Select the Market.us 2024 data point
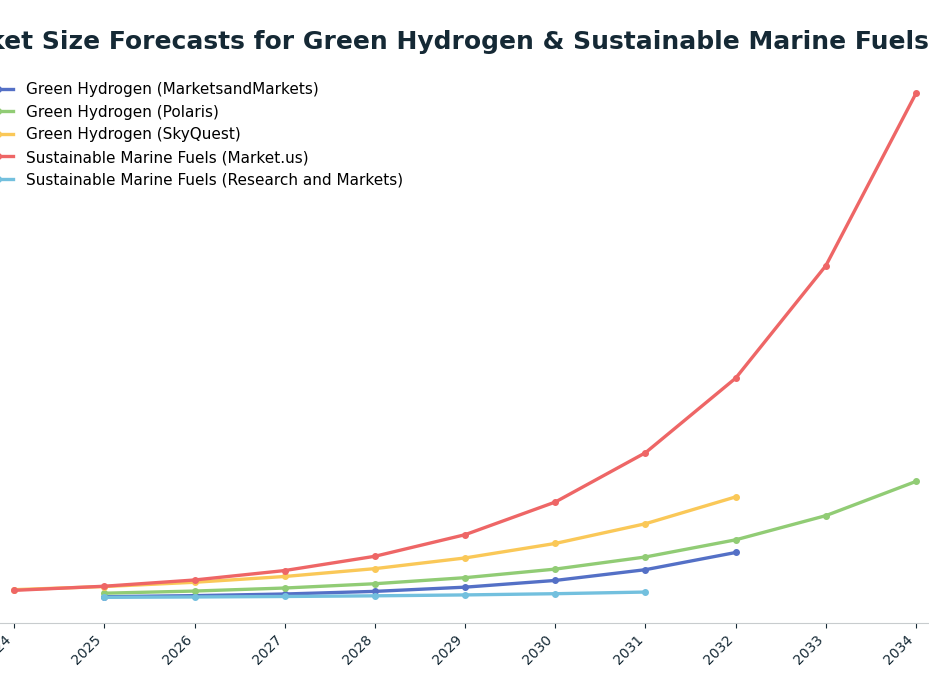The height and width of the screenshot is (697, 929). 14,590
